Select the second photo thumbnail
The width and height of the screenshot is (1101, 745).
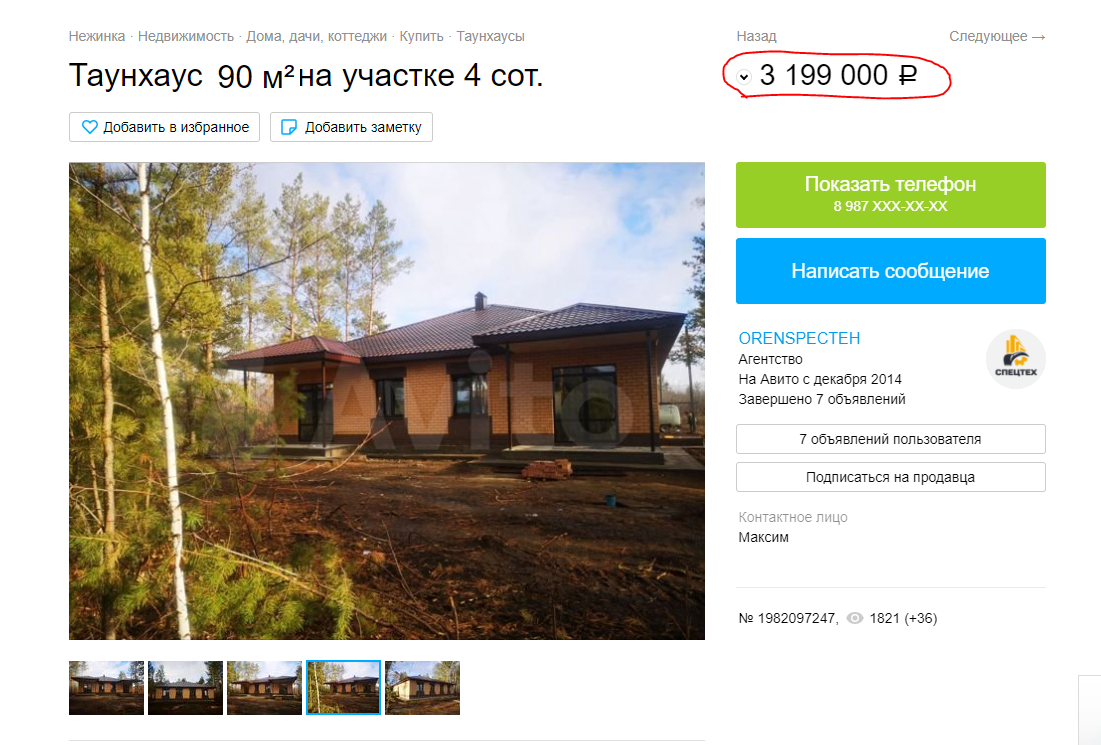pos(185,688)
